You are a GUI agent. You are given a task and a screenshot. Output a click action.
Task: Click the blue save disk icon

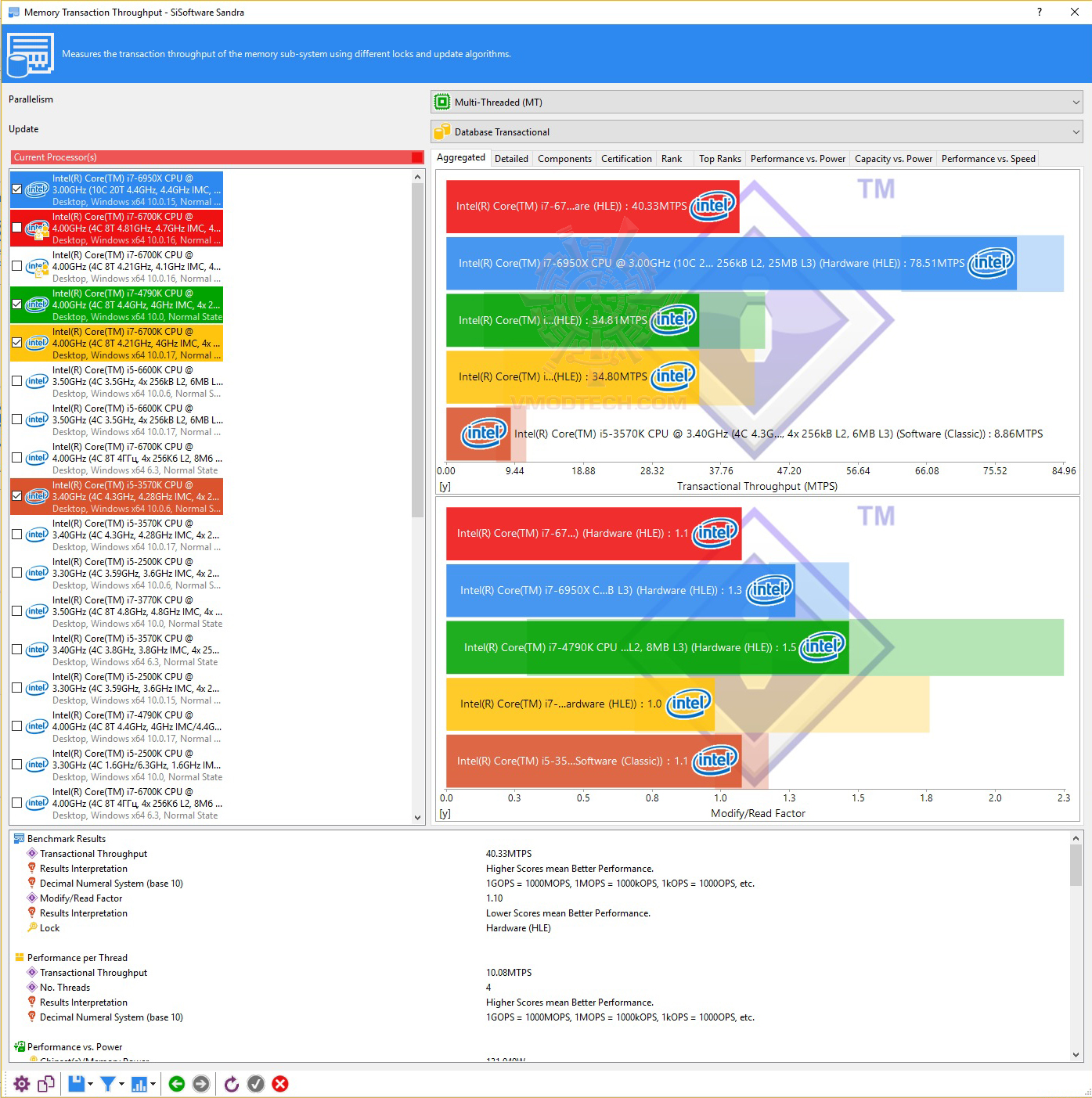pyautogui.click(x=76, y=1084)
